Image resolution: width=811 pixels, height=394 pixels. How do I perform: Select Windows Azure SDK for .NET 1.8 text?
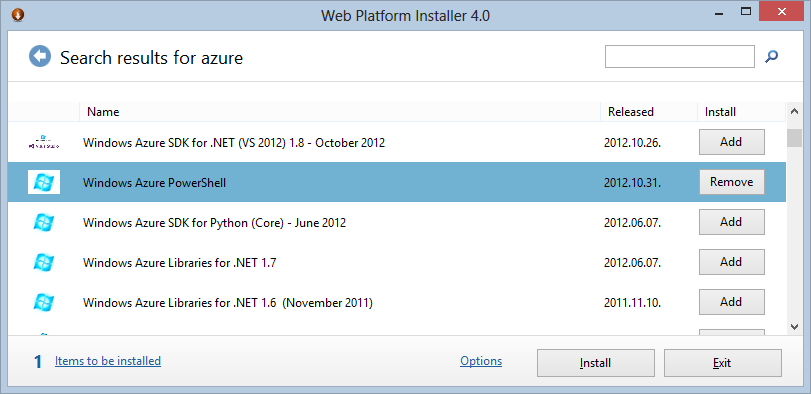[x=234, y=143]
